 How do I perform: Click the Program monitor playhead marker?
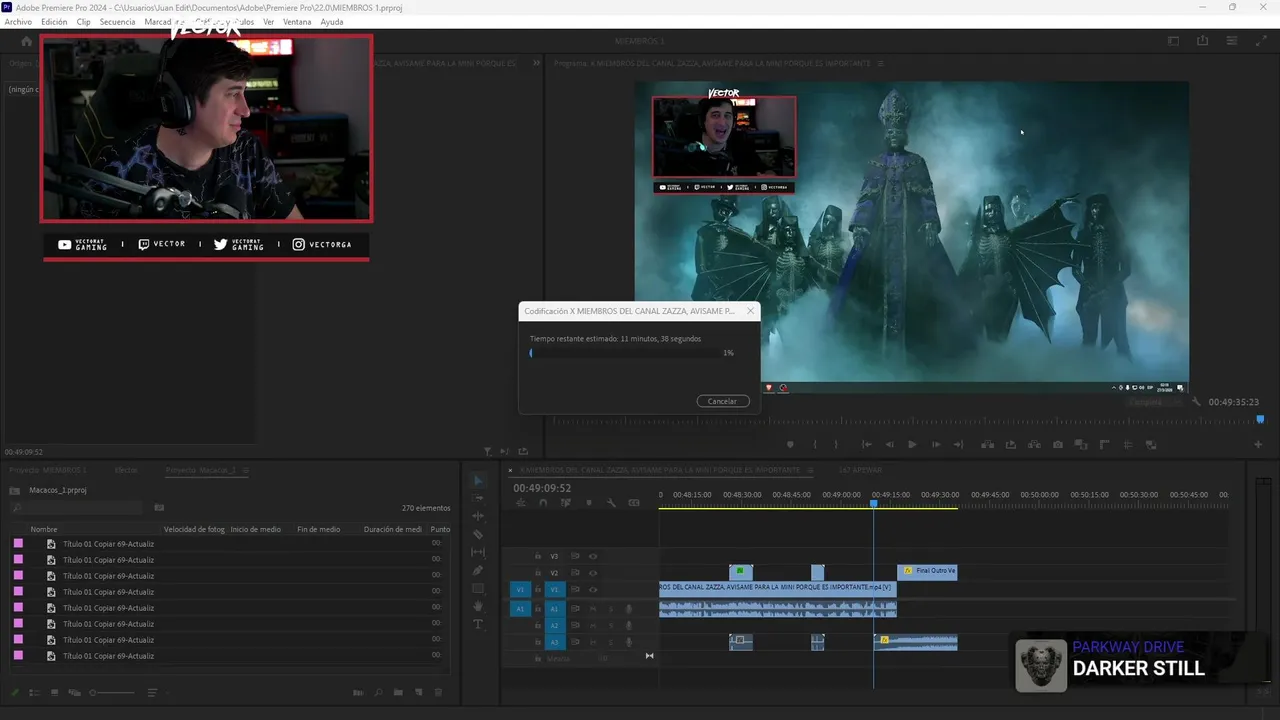coord(1260,420)
